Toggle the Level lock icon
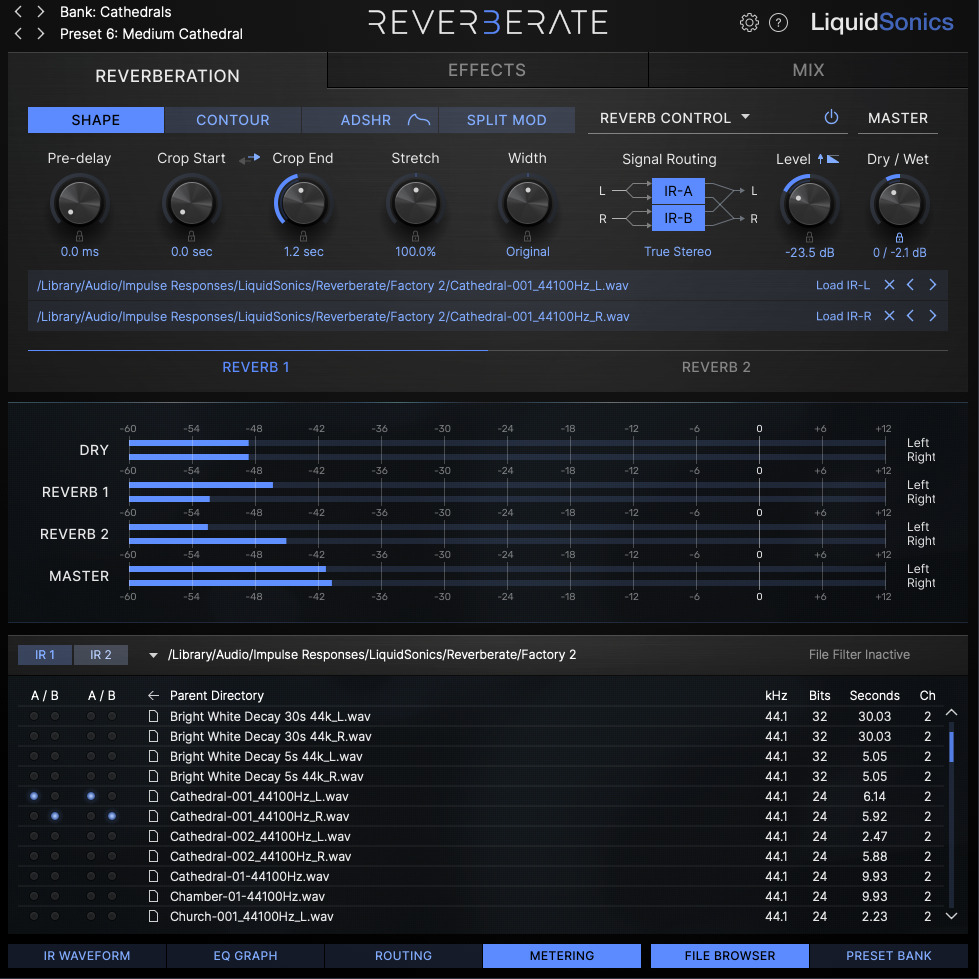The image size is (979, 979). tap(809, 237)
